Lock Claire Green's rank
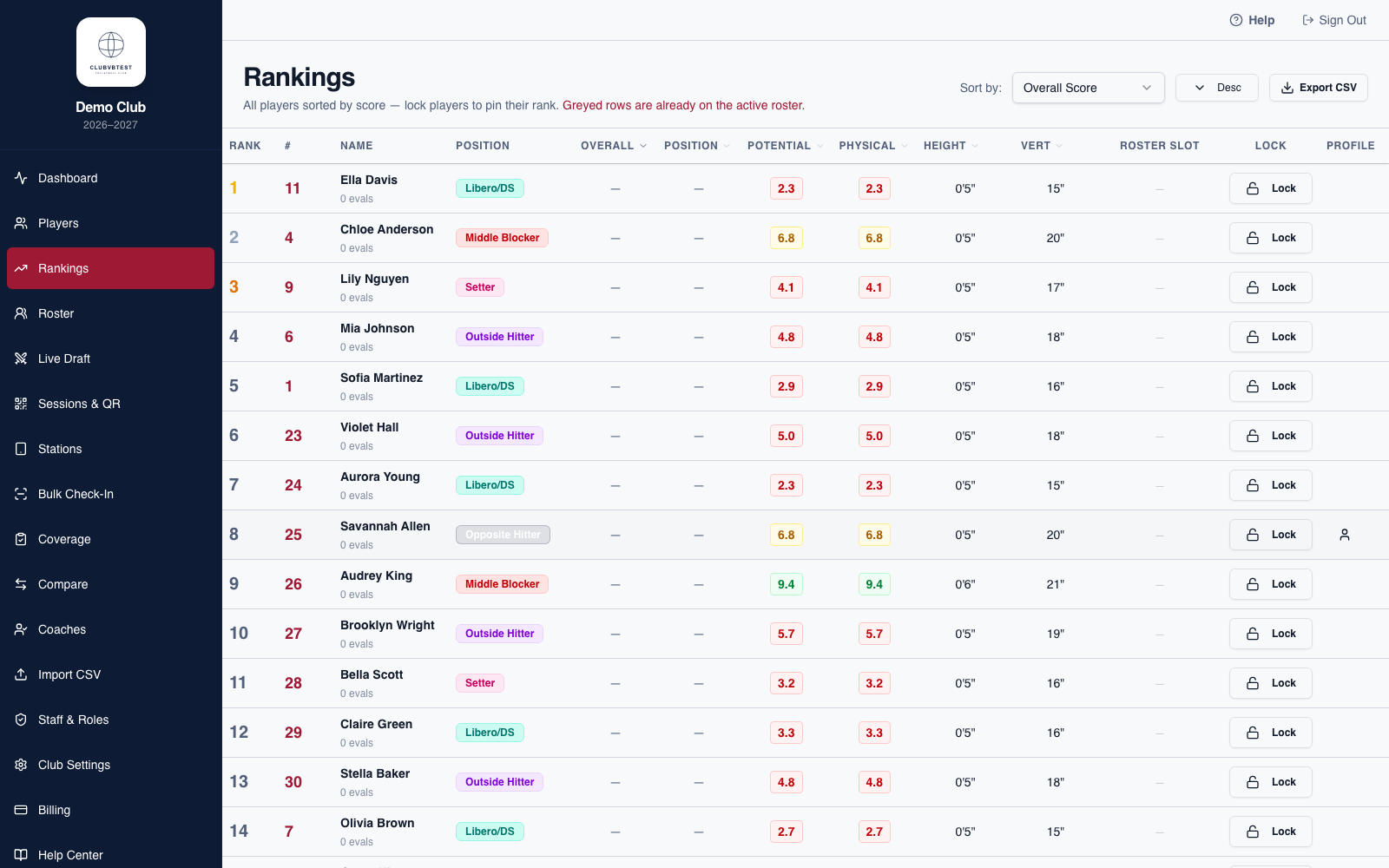This screenshot has width=1389, height=868. [x=1270, y=733]
